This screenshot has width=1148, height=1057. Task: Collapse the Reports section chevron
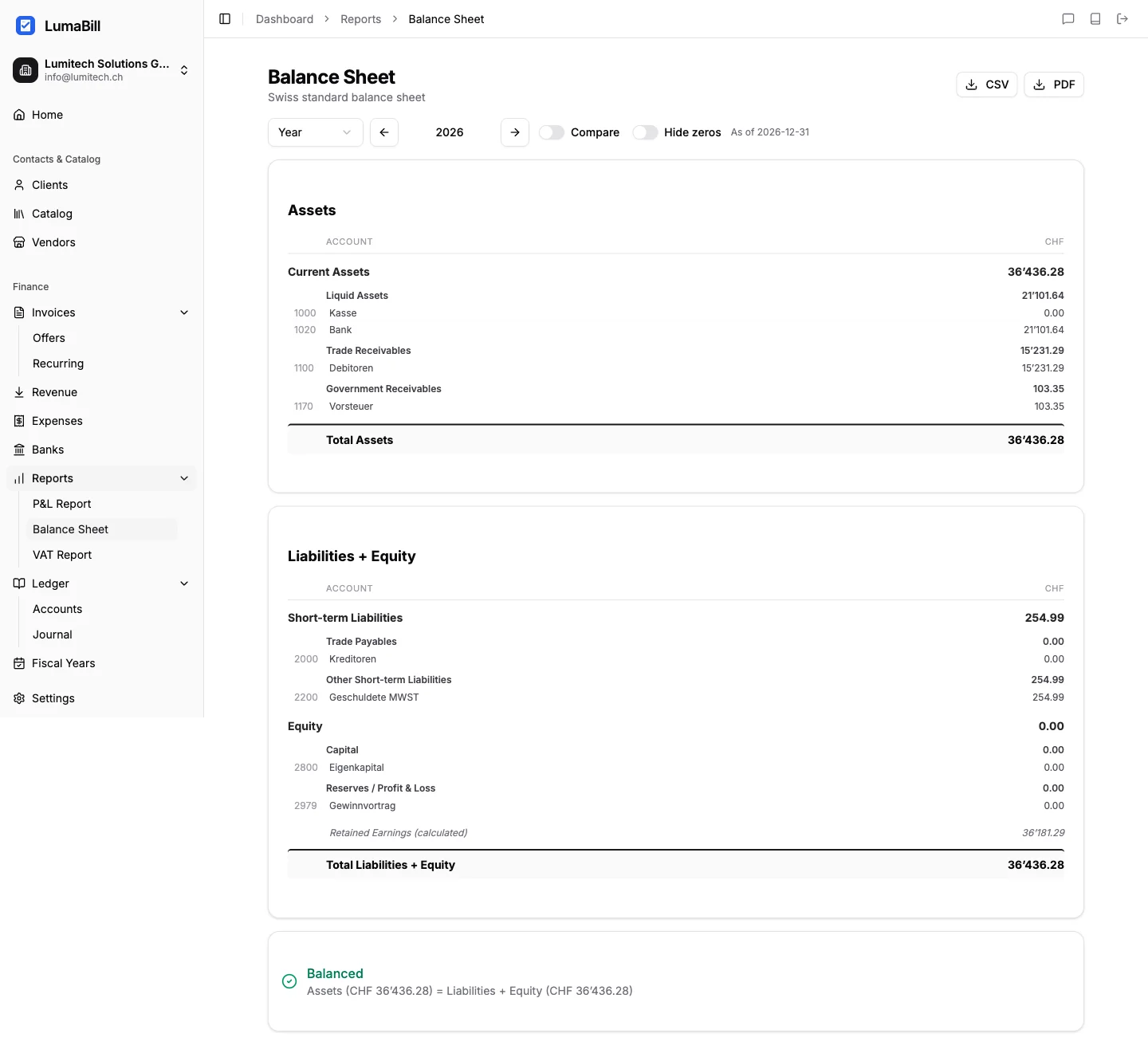[x=184, y=478]
